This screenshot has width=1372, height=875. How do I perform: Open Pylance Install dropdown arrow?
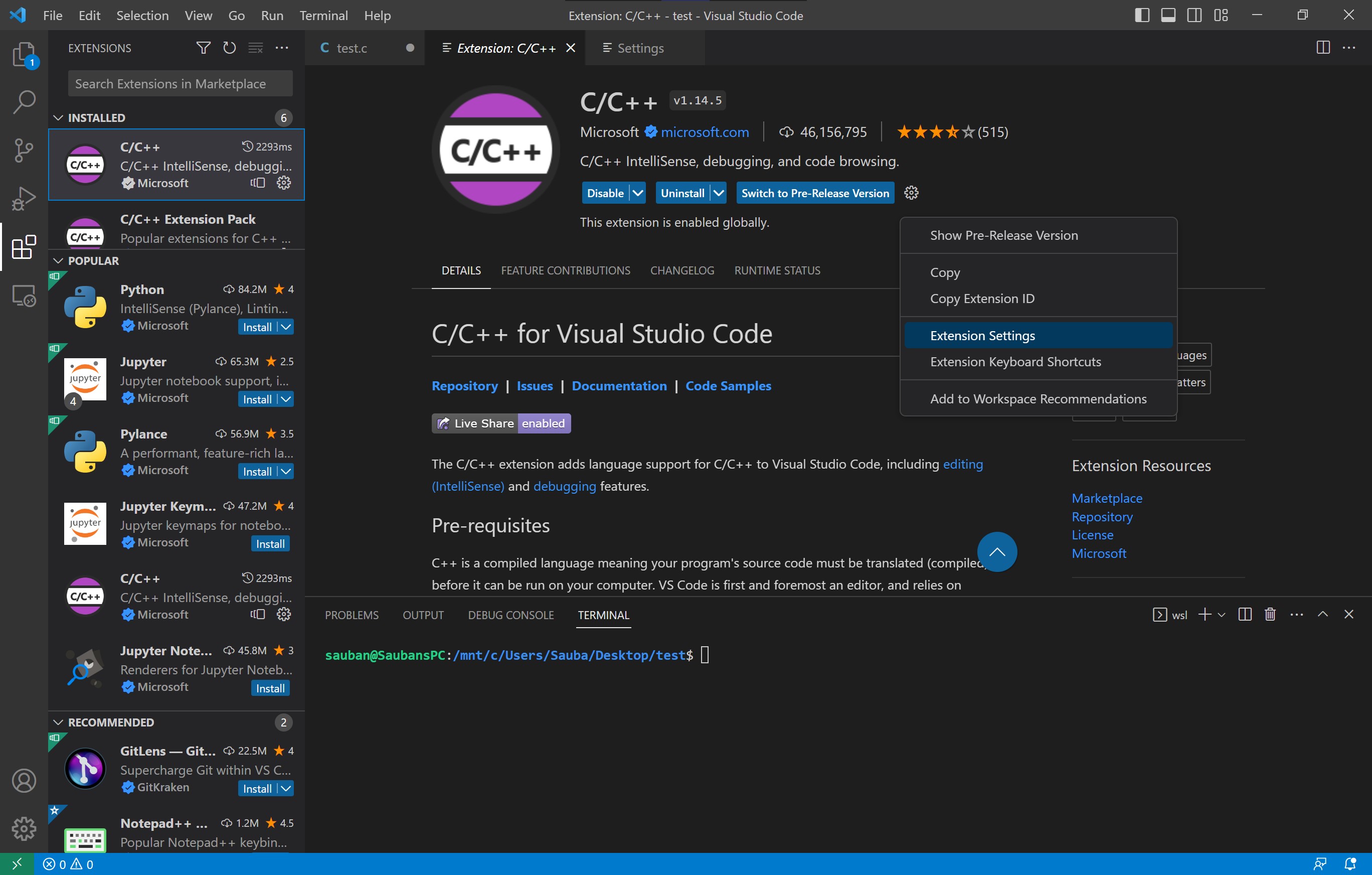286,472
